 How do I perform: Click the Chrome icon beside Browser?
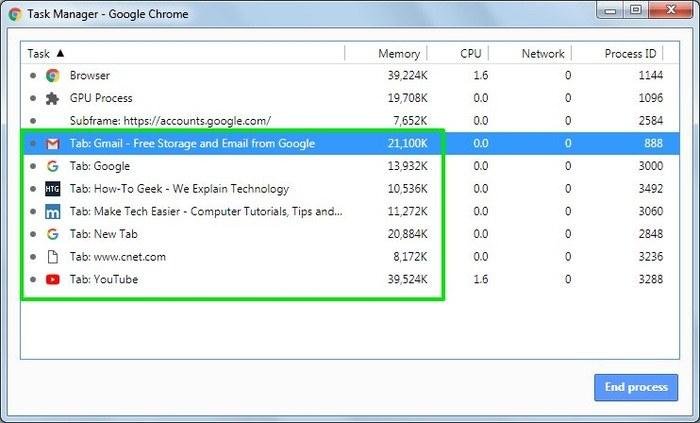[x=53, y=75]
